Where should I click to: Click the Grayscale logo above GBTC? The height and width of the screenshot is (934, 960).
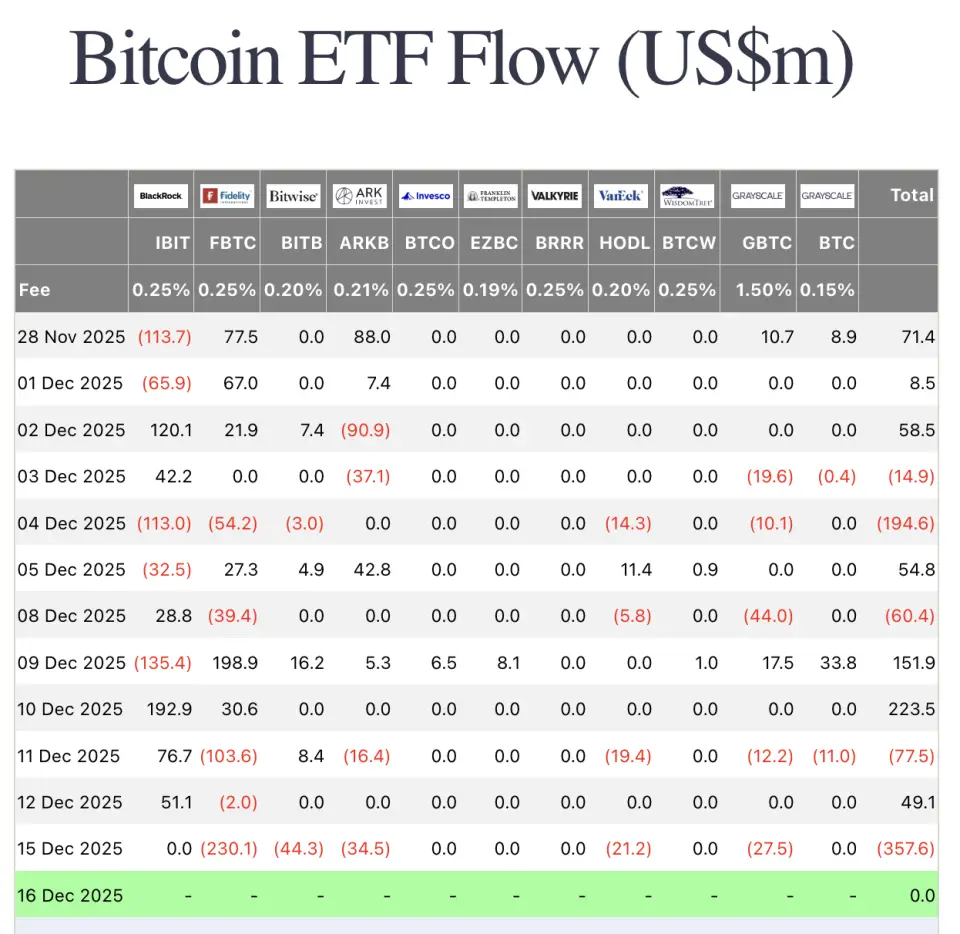click(758, 196)
